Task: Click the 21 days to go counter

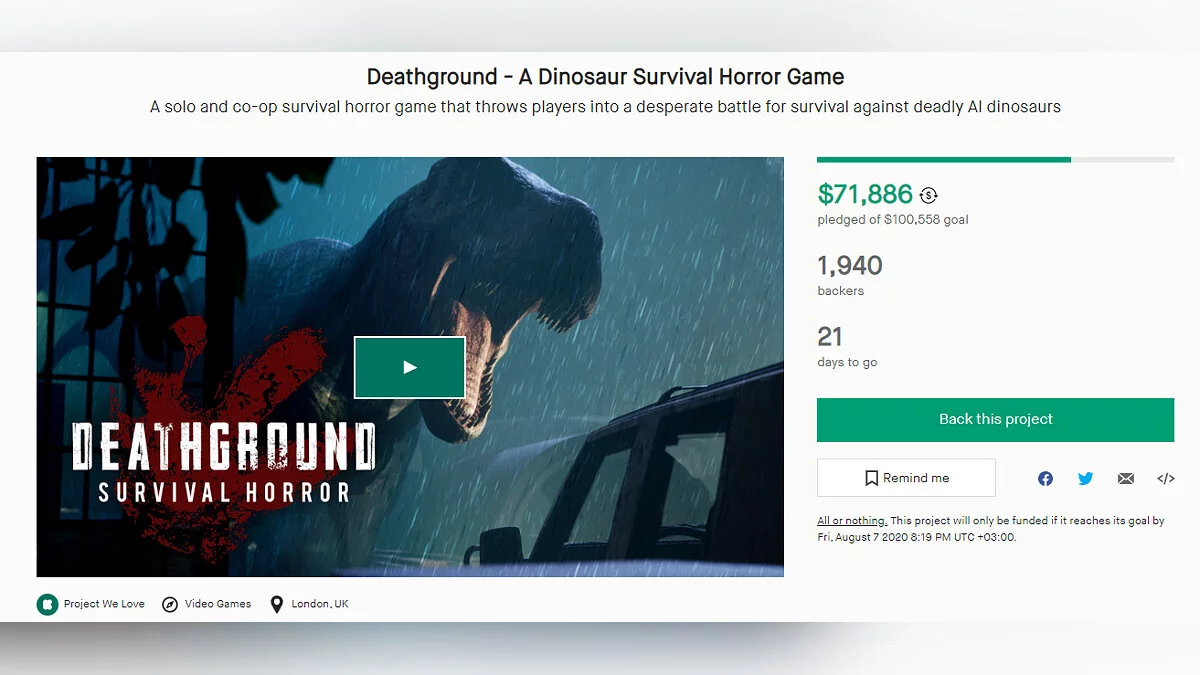Action: pos(830,337)
